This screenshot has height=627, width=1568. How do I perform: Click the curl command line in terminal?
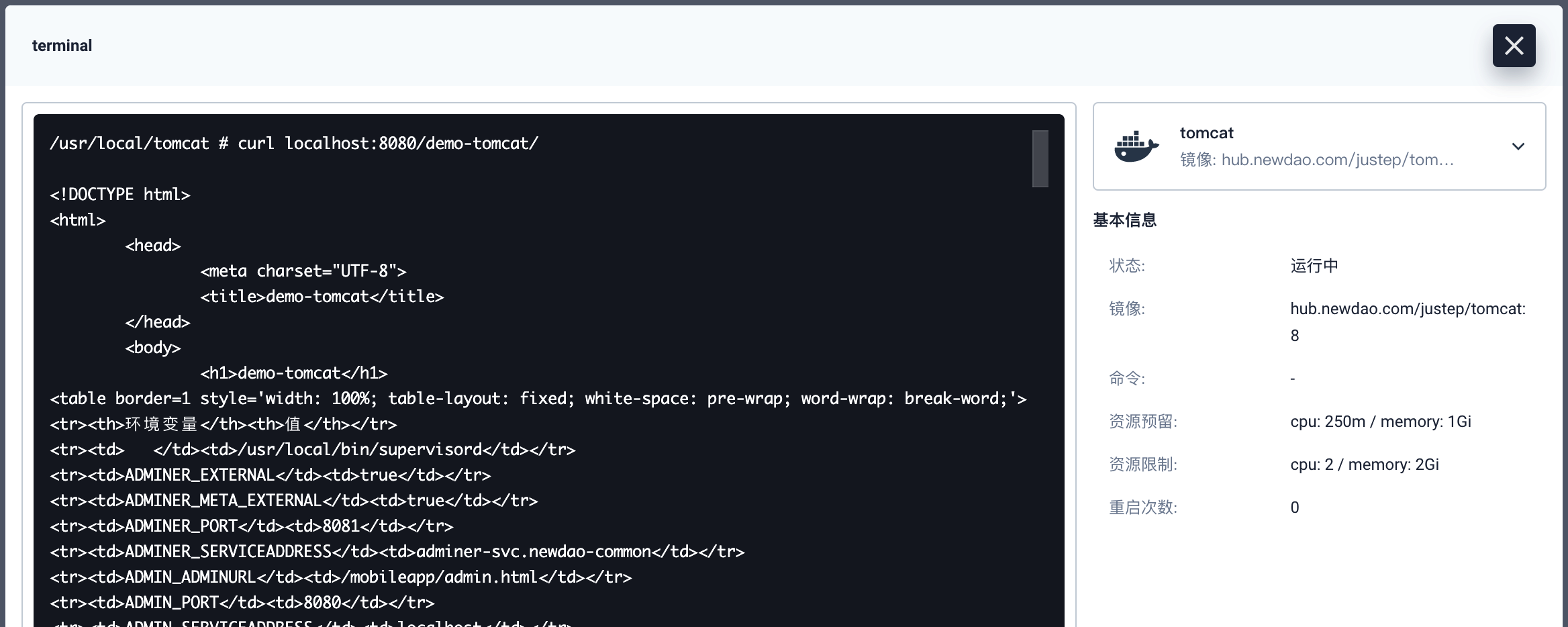click(294, 144)
